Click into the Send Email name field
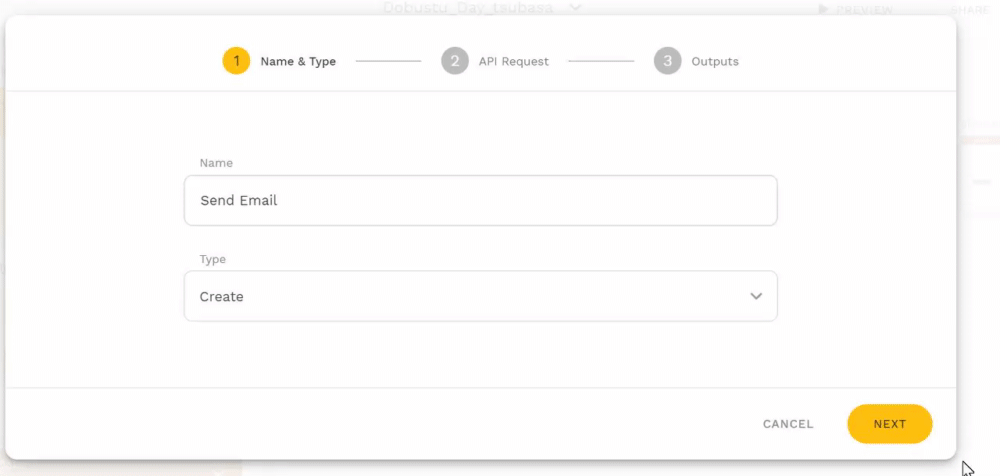This screenshot has width=1000, height=476. click(480, 200)
